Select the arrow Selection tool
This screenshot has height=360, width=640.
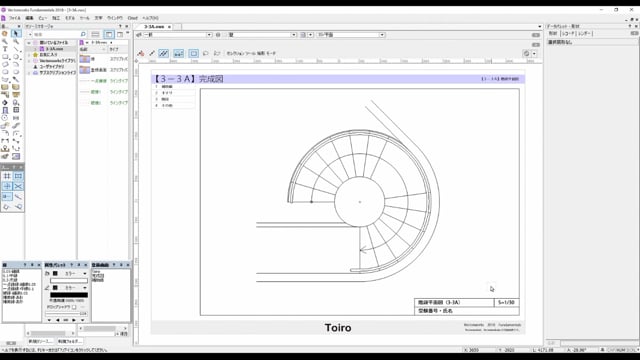point(16,33)
